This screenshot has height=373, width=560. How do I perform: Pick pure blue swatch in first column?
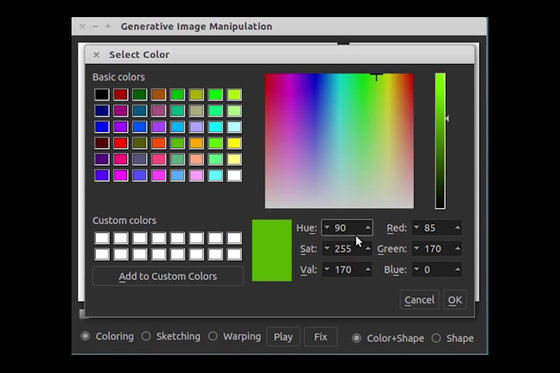pos(102,127)
